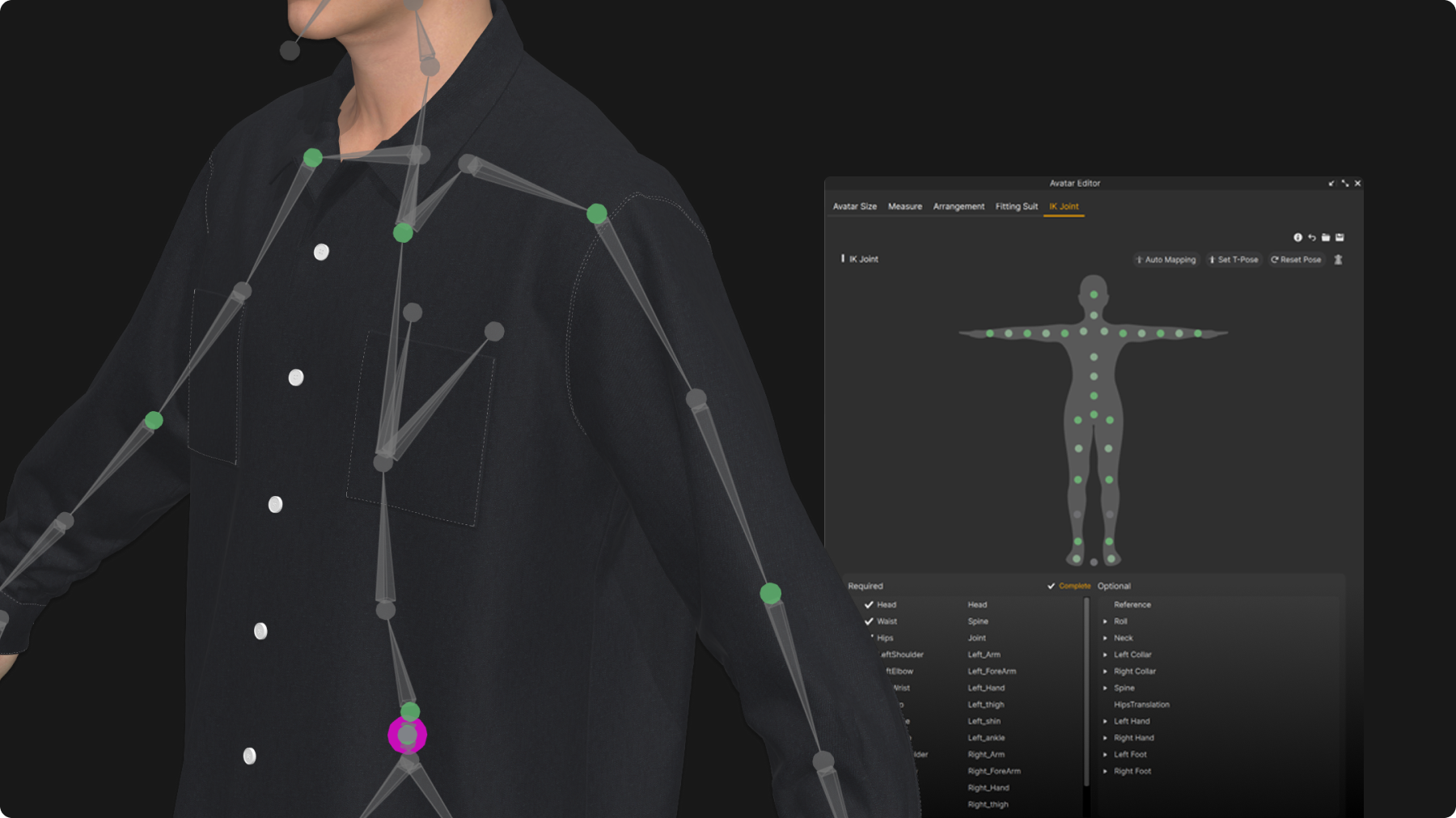Toggle the Head checkmark in Required list
Viewport: 1456px width, 818px height.
click(869, 604)
